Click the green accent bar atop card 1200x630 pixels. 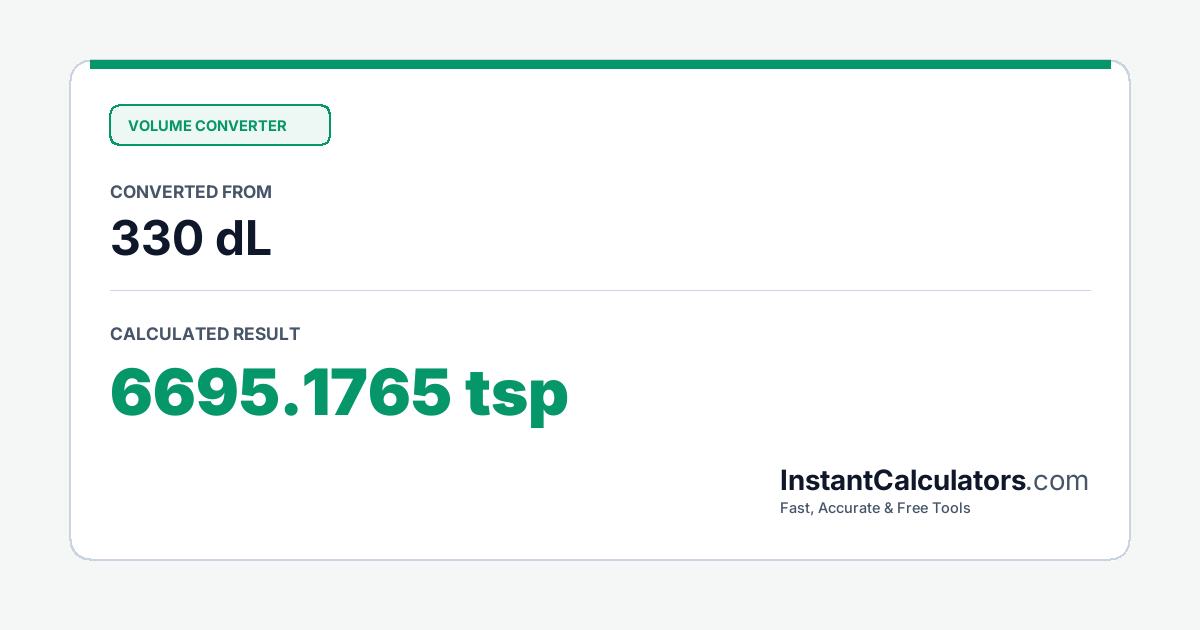[600, 64]
